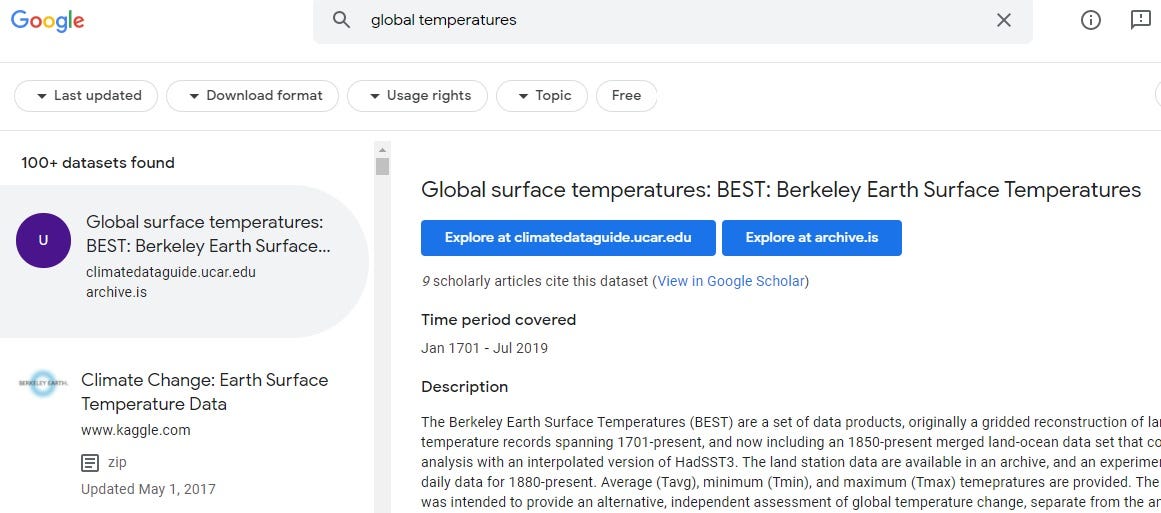Open the View in Google Scholar link
Viewport: 1161px width, 513px height.
730,281
